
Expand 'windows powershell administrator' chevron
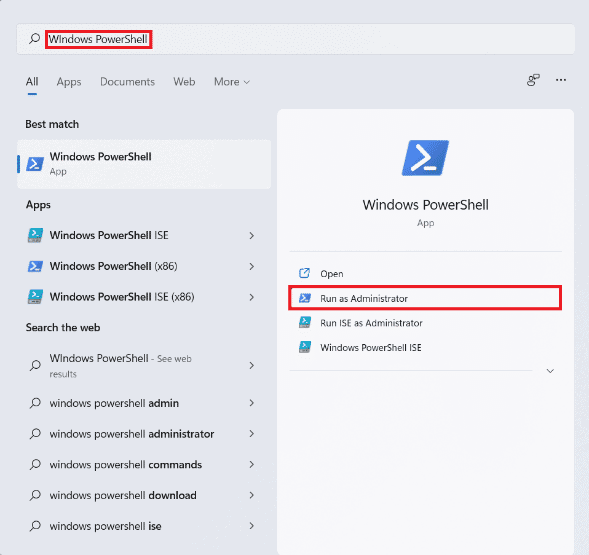coord(251,434)
